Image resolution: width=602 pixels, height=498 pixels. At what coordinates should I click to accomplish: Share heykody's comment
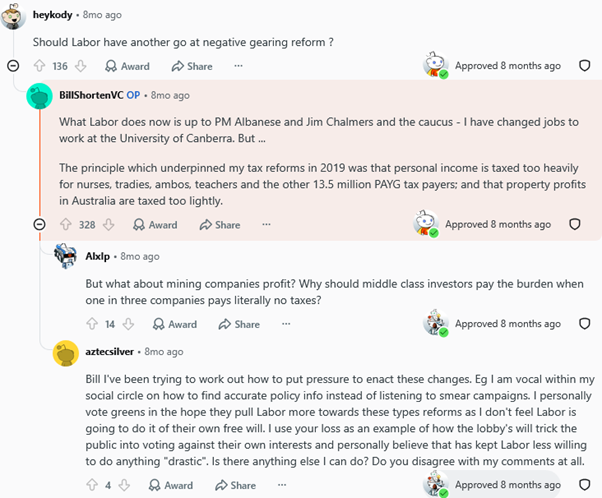click(x=192, y=66)
